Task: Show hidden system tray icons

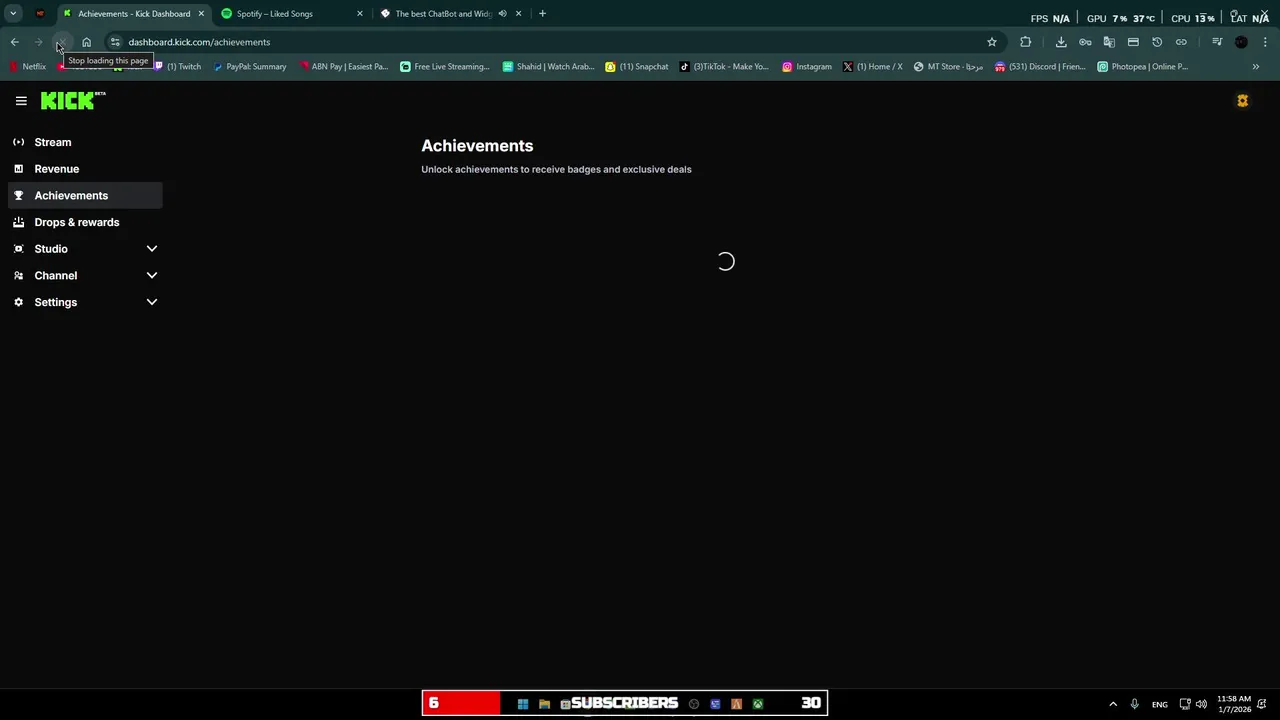Action: (x=1113, y=704)
